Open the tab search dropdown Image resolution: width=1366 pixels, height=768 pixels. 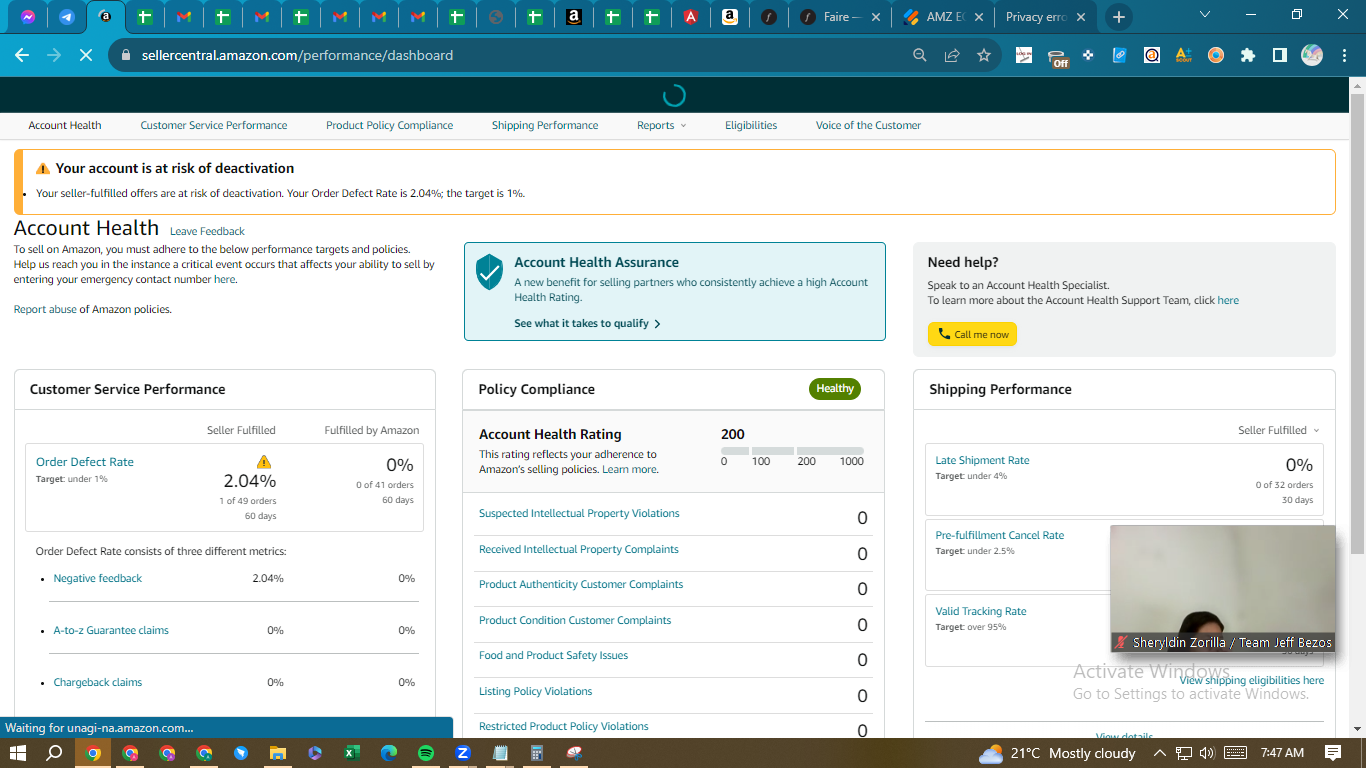tap(1205, 15)
